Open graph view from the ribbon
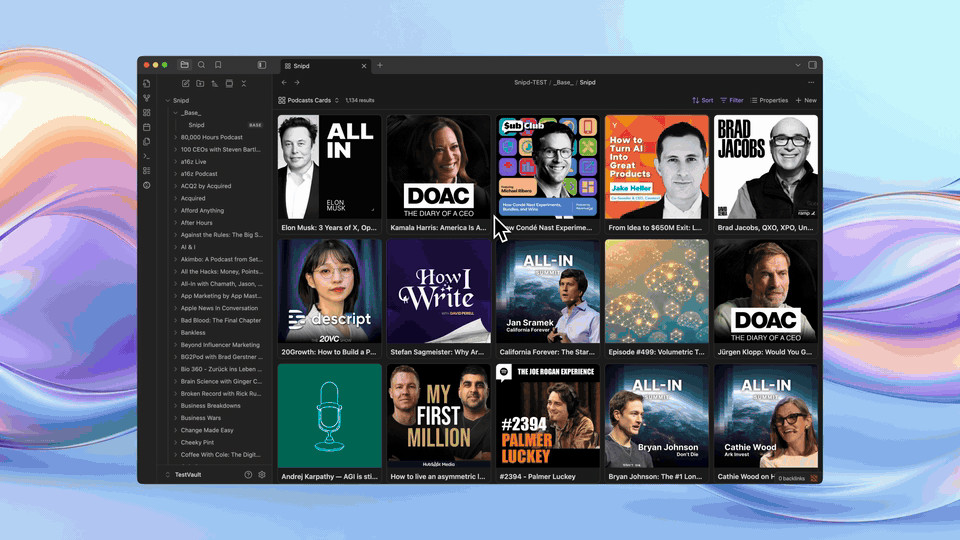Viewport: 960px width, 540px height. point(147,98)
